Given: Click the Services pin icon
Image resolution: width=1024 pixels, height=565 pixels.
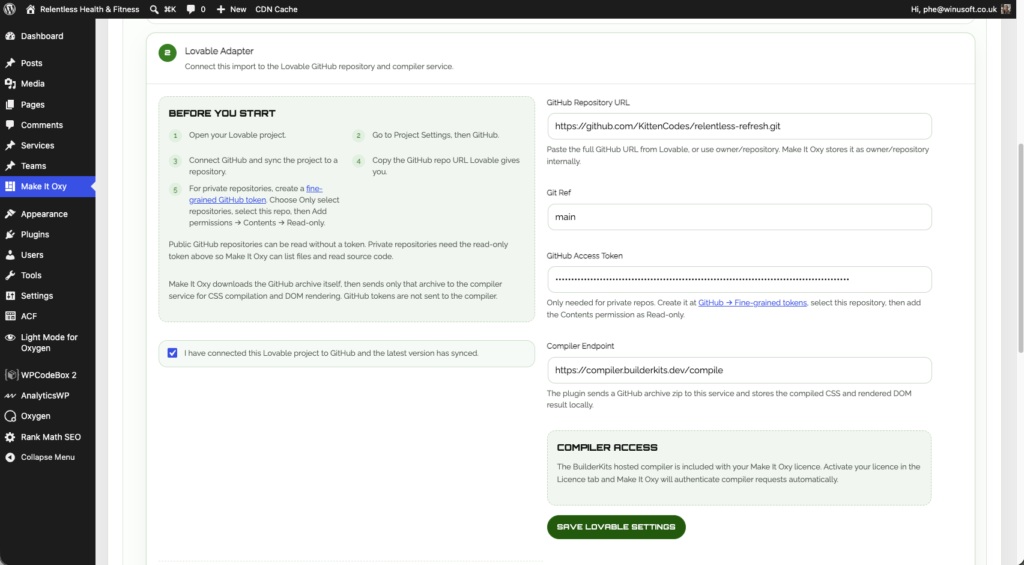Looking at the screenshot, I should pos(10,145).
